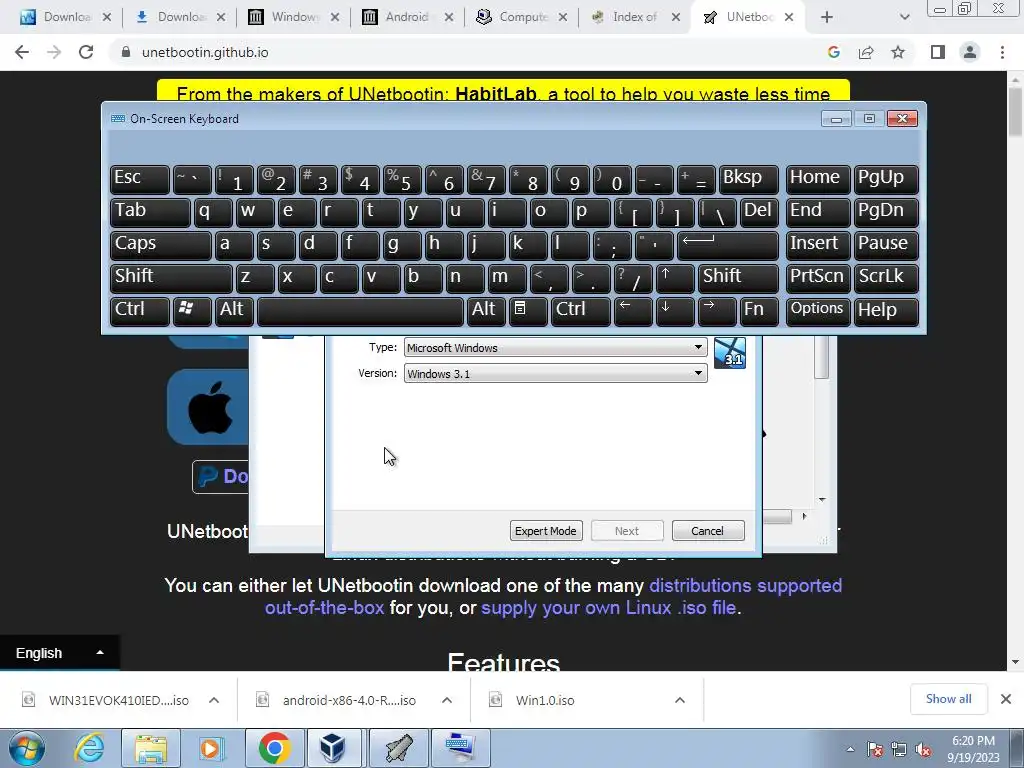Screen dimensions: 1024x768
Task: Bookmark this page with the star icon
Action: pyautogui.click(x=898, y=52)
